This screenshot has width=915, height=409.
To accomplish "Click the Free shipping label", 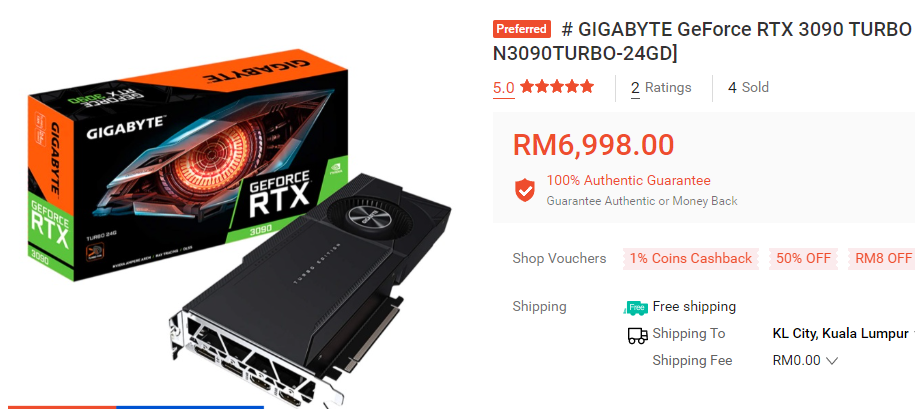I will pyautogui.click(x=694, y=306).
